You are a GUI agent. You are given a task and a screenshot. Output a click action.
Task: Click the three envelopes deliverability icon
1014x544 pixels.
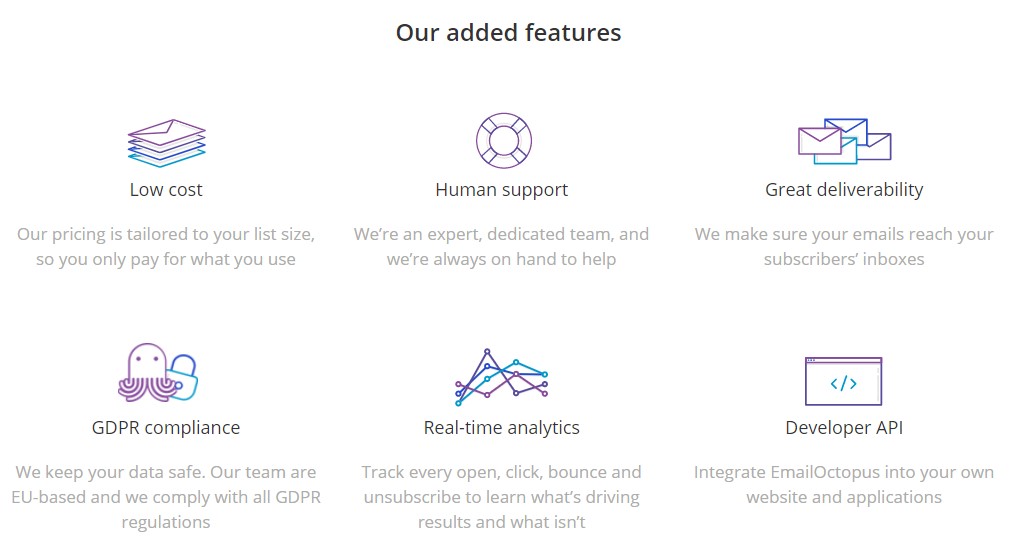click(845, 141)
